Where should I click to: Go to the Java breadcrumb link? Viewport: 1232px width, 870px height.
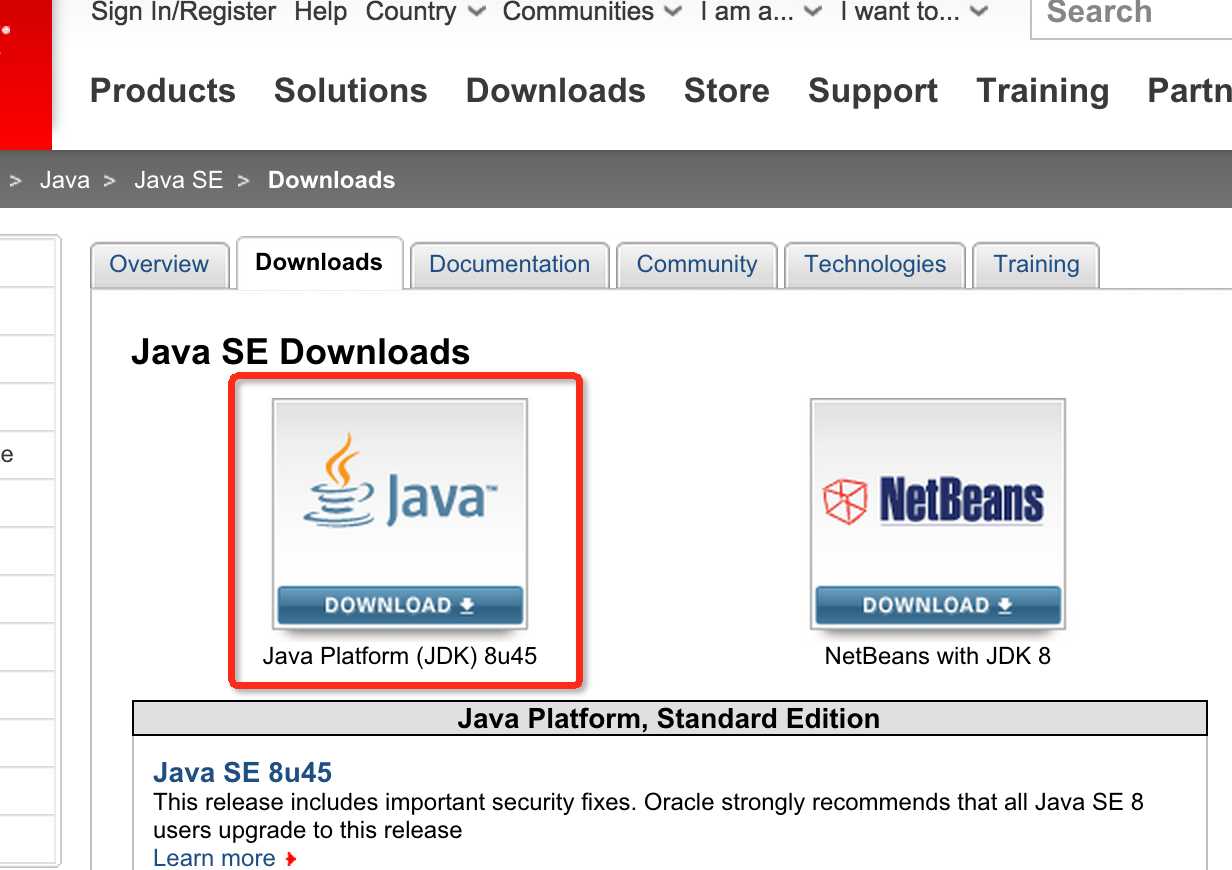[65, 180]
